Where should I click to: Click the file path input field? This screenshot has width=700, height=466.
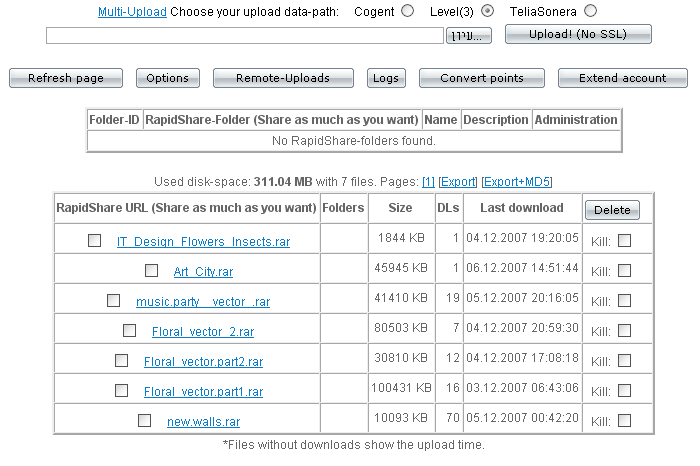click(244, 35)
